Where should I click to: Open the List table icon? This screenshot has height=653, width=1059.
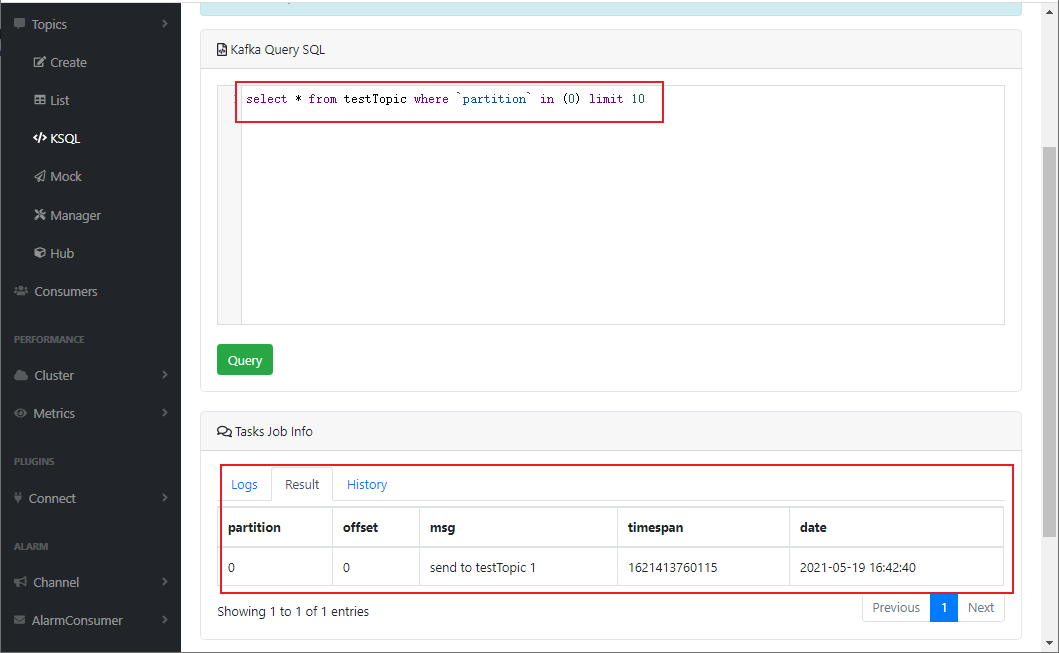click(x=40, y=100)
